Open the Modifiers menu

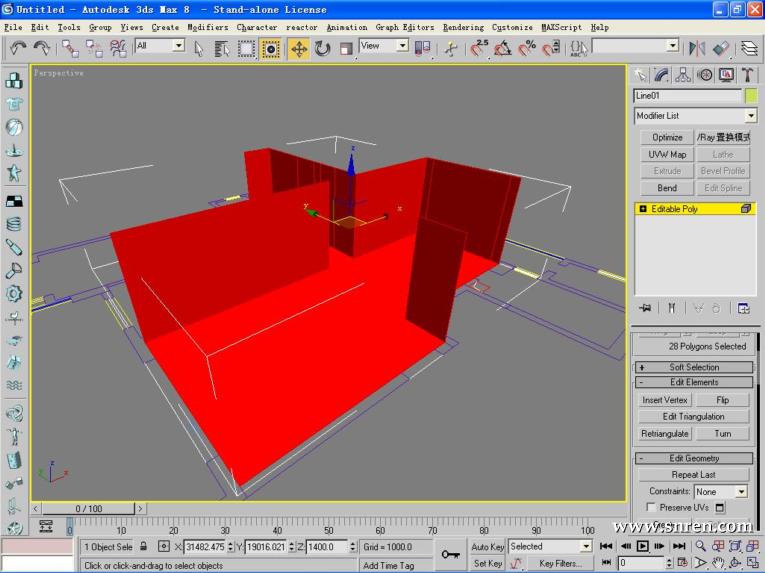click(x=208, y=27)
